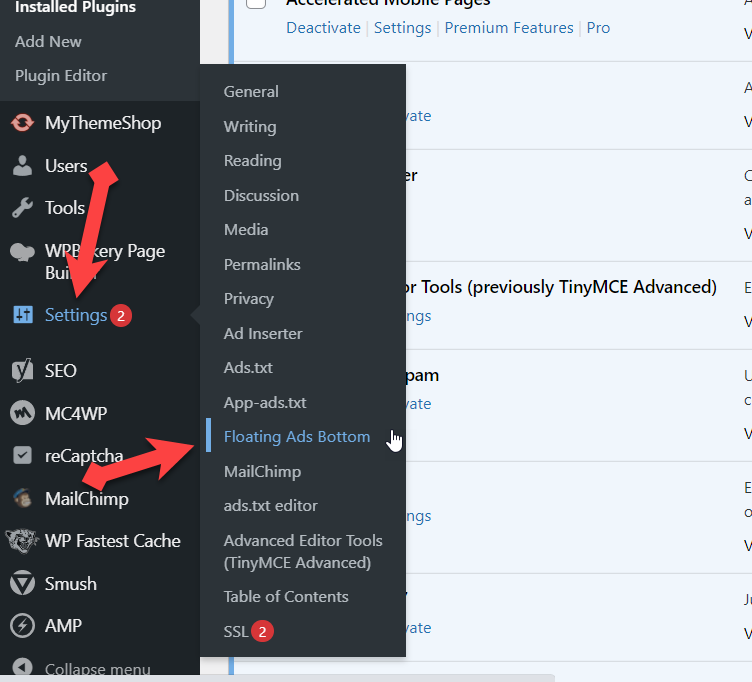Open Tools via the wrench icon
Image resolution: width=752 pixels, height=682 pixels.
tap(22, 208)
